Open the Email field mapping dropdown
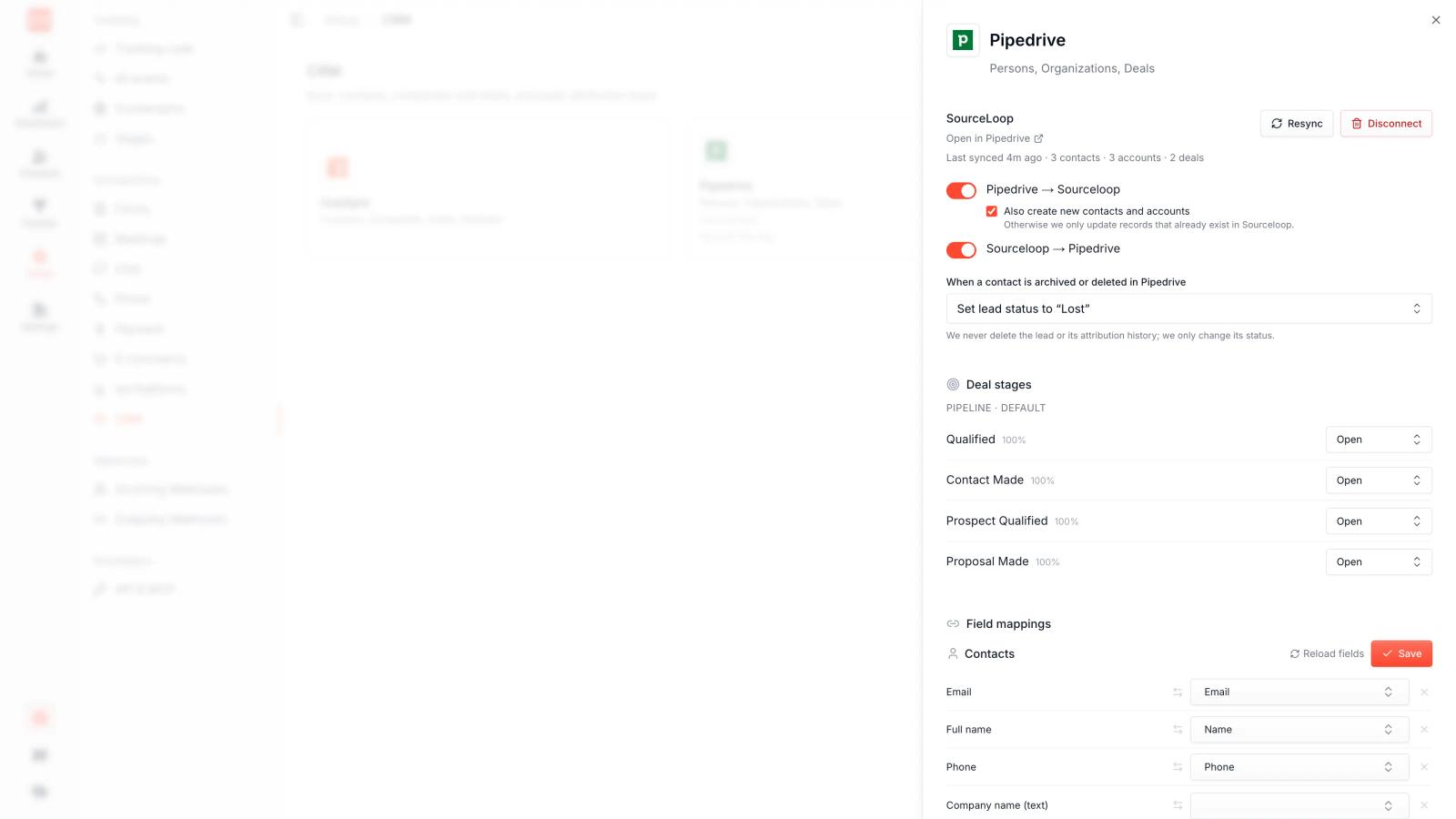 [x=1299, y=693]
